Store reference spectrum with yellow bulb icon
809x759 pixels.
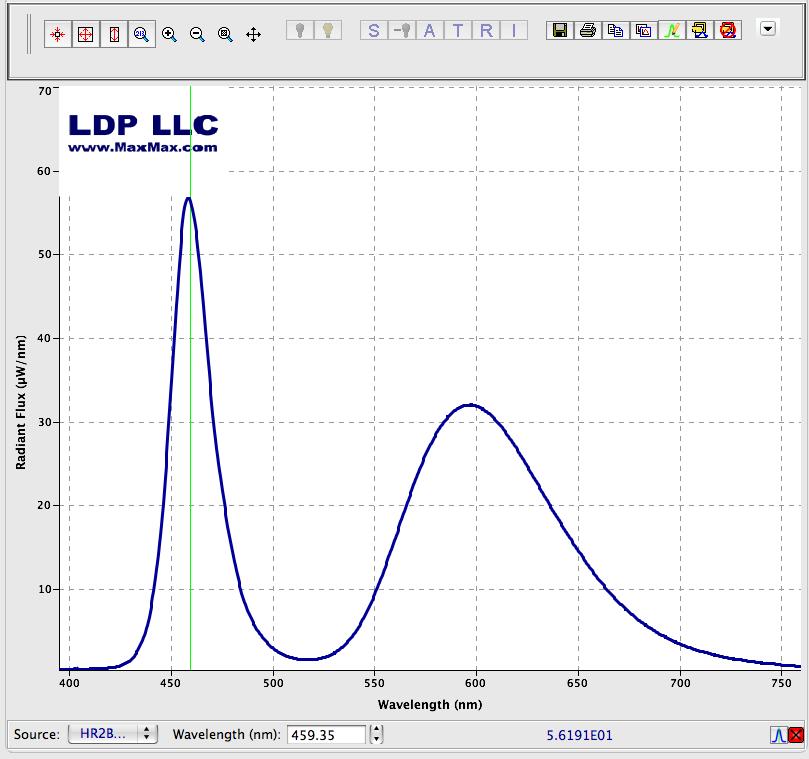pyautogui.click(x=328, y=30)
